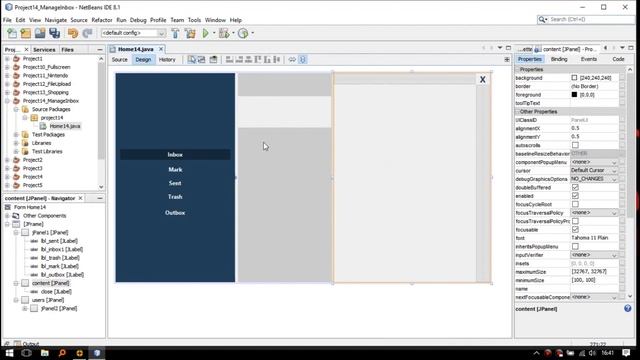Image resolution: width=640 pixels, height=360 pixels.
Task: Toggle the focusTraversalPolicyProvider checkbox
Action: 575,221
